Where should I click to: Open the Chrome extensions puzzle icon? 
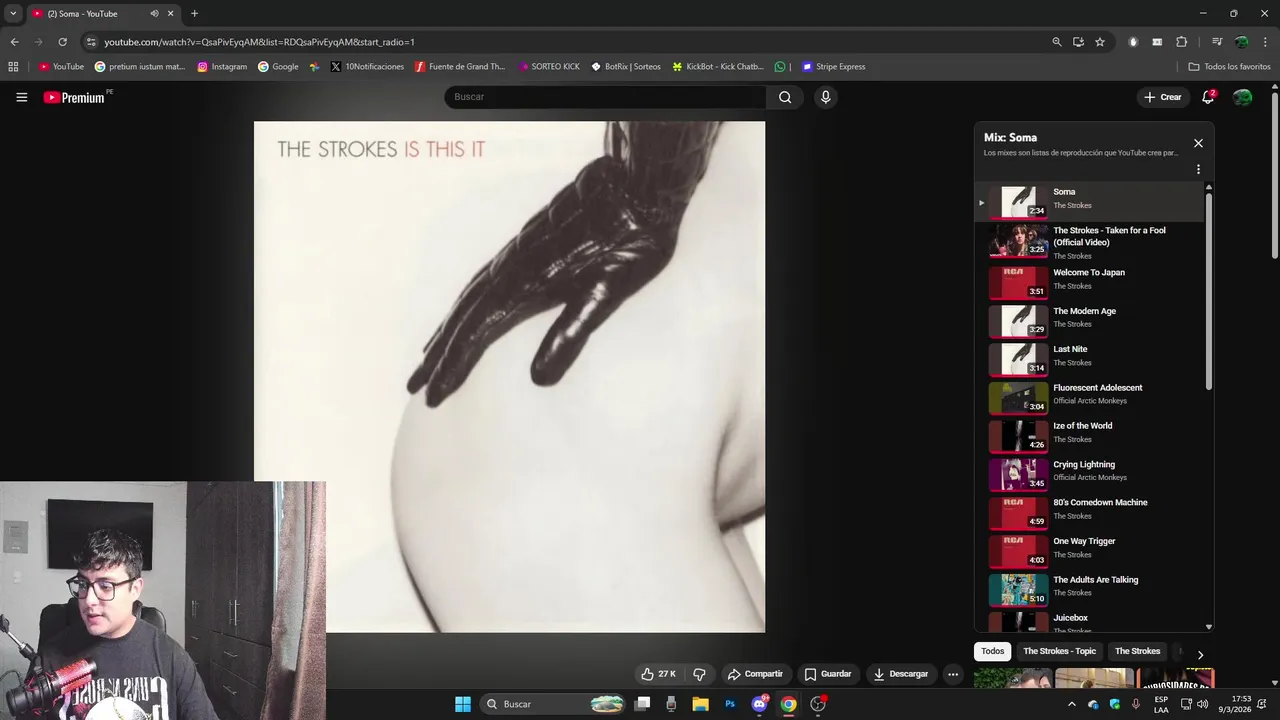1182,42
